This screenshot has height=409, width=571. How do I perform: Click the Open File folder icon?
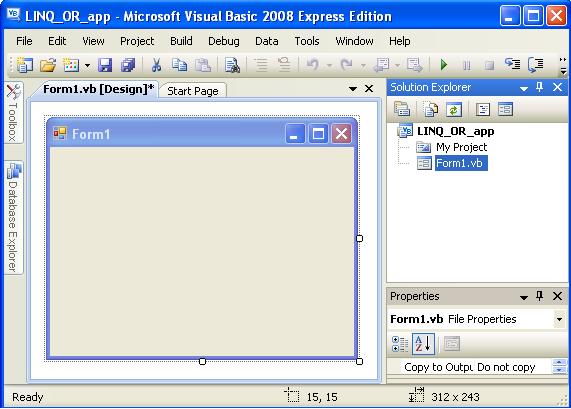click(48, 65)
